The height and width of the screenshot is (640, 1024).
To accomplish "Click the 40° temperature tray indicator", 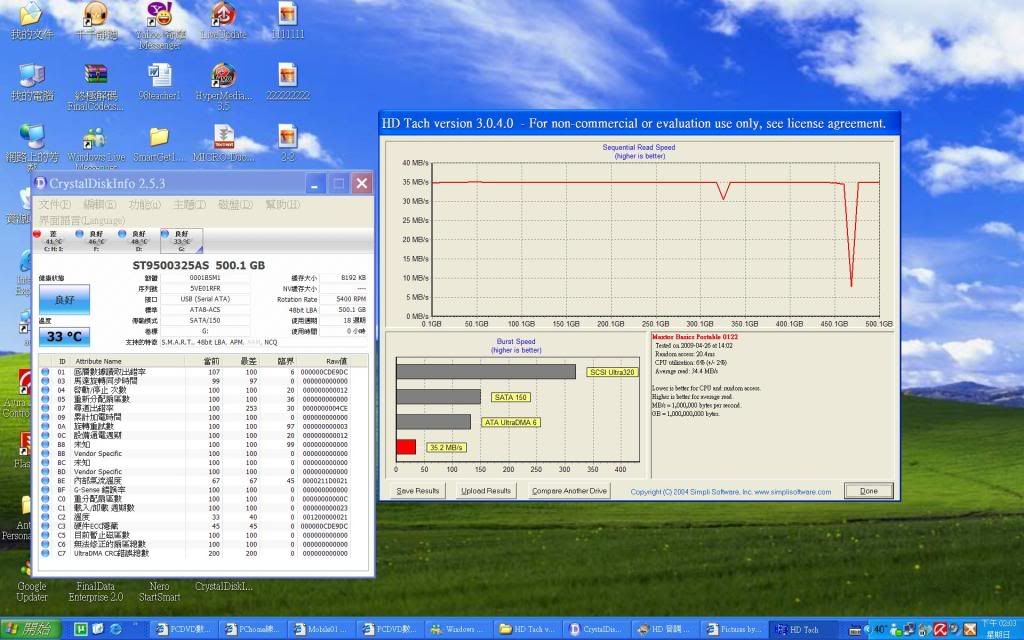I will click(880, 630).
